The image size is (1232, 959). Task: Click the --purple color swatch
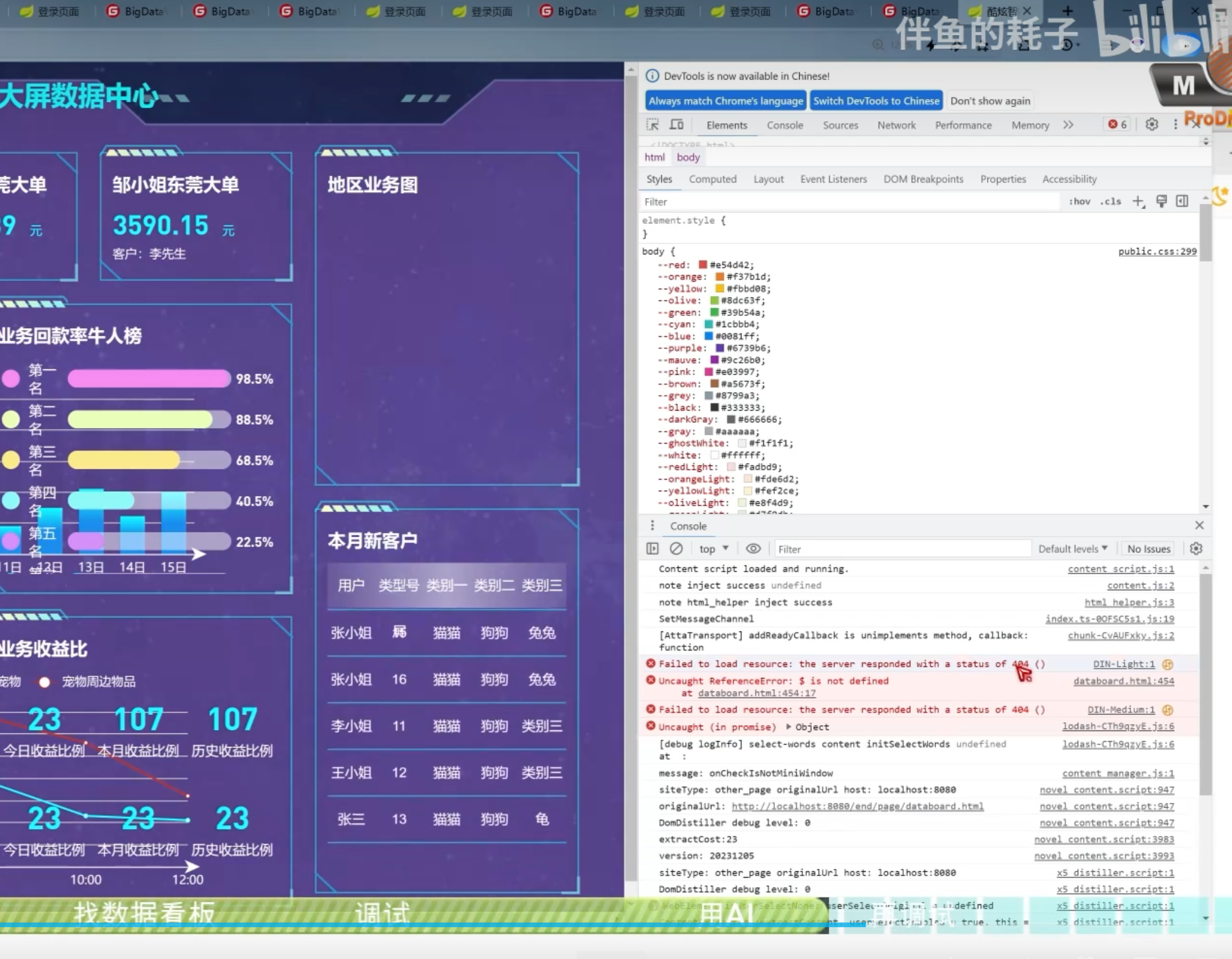(721, 348)
